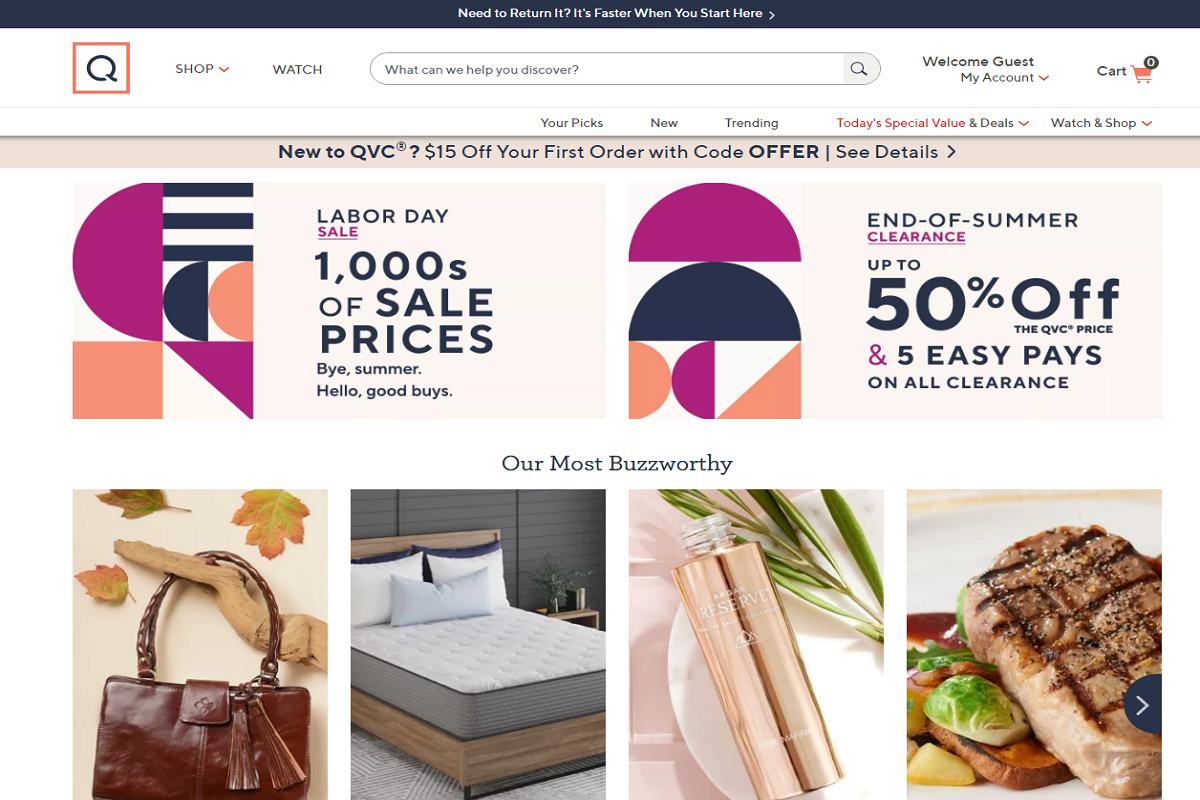This screenshot has width=1200, height=800.
Task: Select the brown leather handbag thumbnail
Action: (200, 644)
